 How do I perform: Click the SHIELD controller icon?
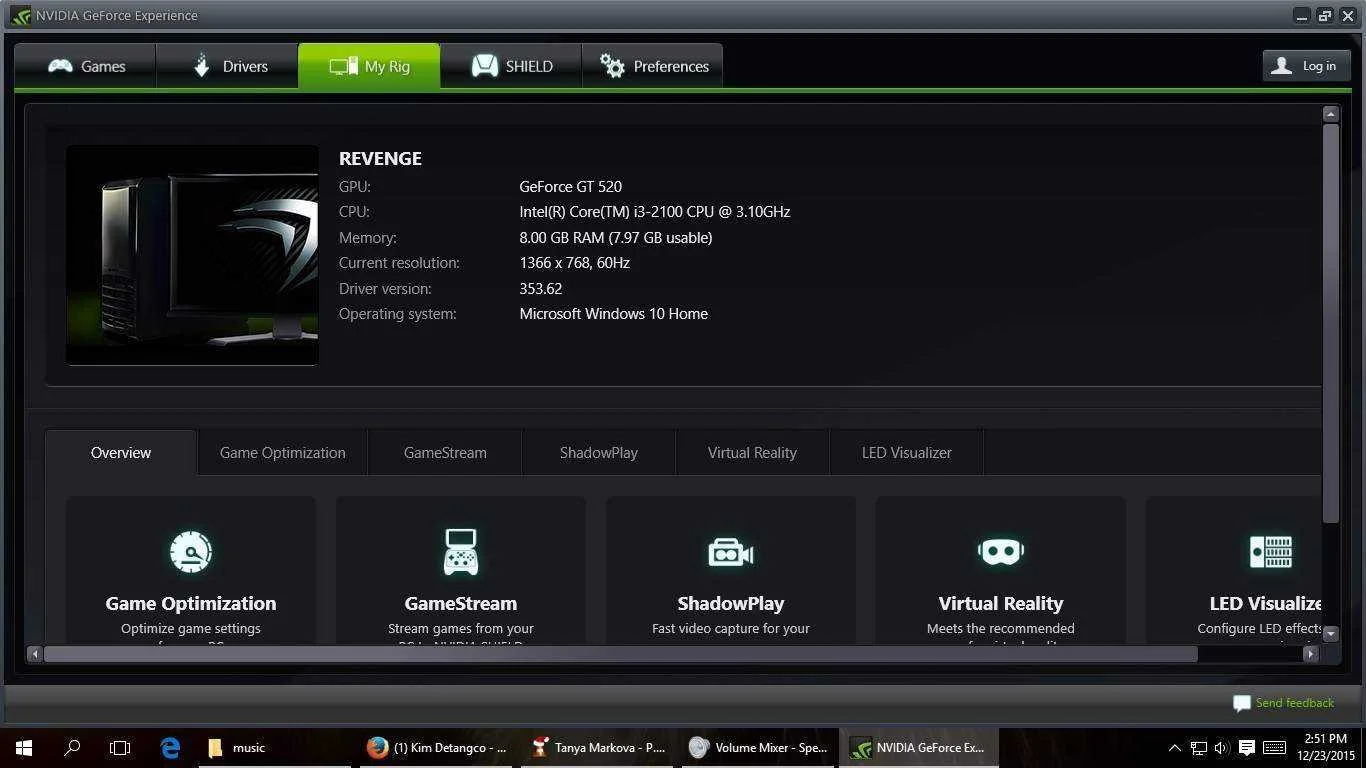(x=485, y=66)
